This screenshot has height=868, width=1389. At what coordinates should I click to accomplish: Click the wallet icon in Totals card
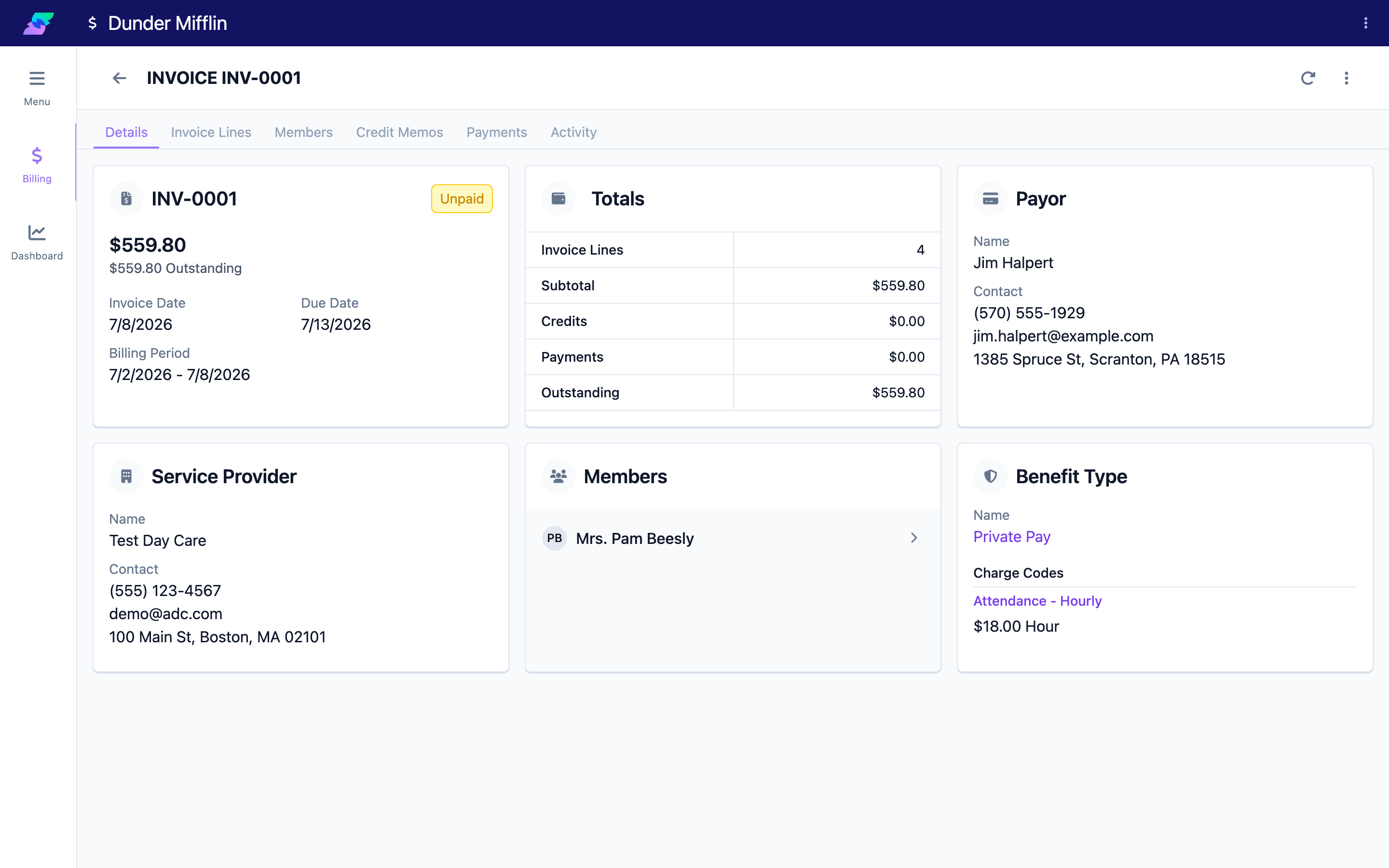pyautogui.click(x=558, y=199)
